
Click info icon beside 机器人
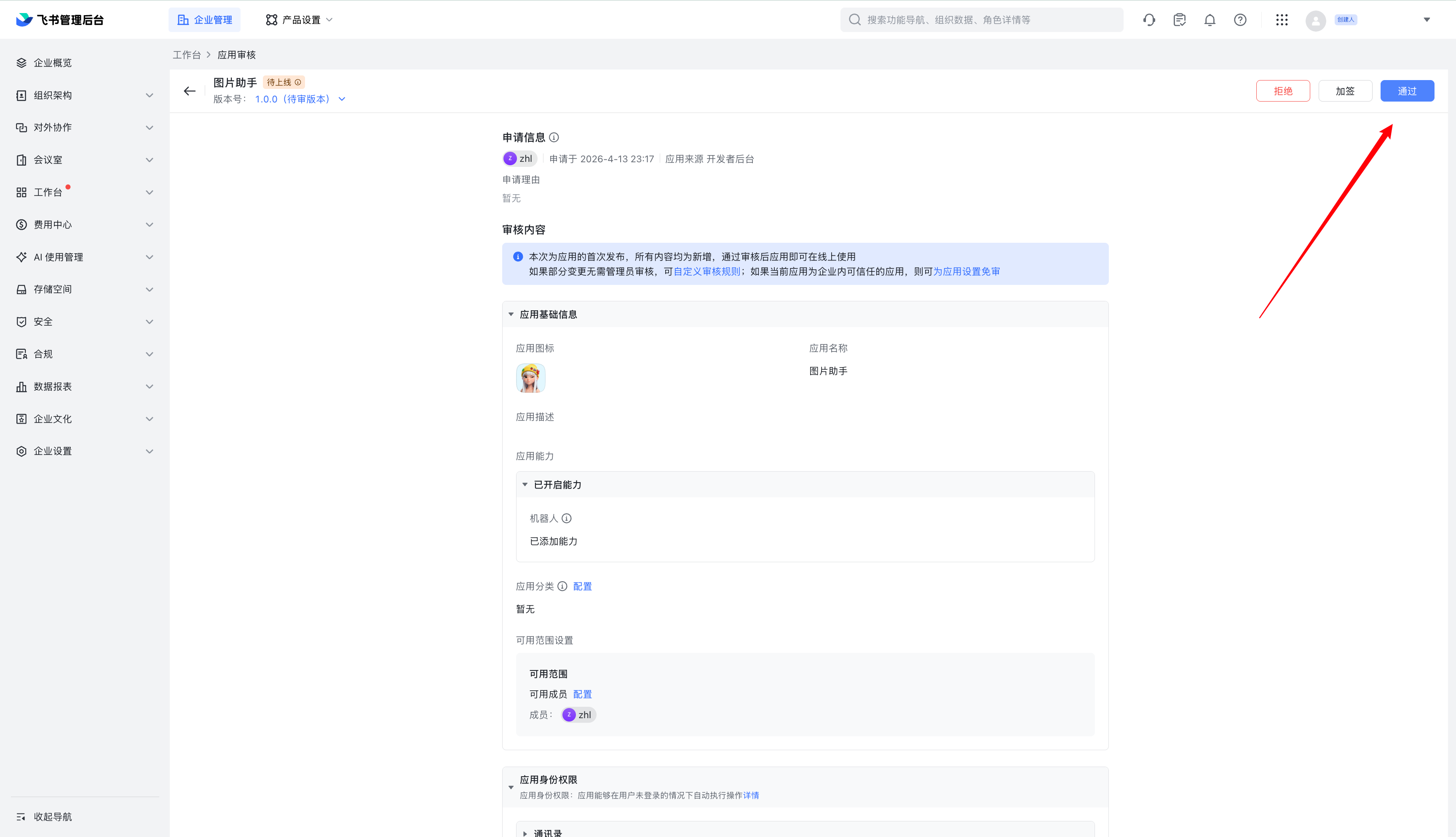click(567, 518)
